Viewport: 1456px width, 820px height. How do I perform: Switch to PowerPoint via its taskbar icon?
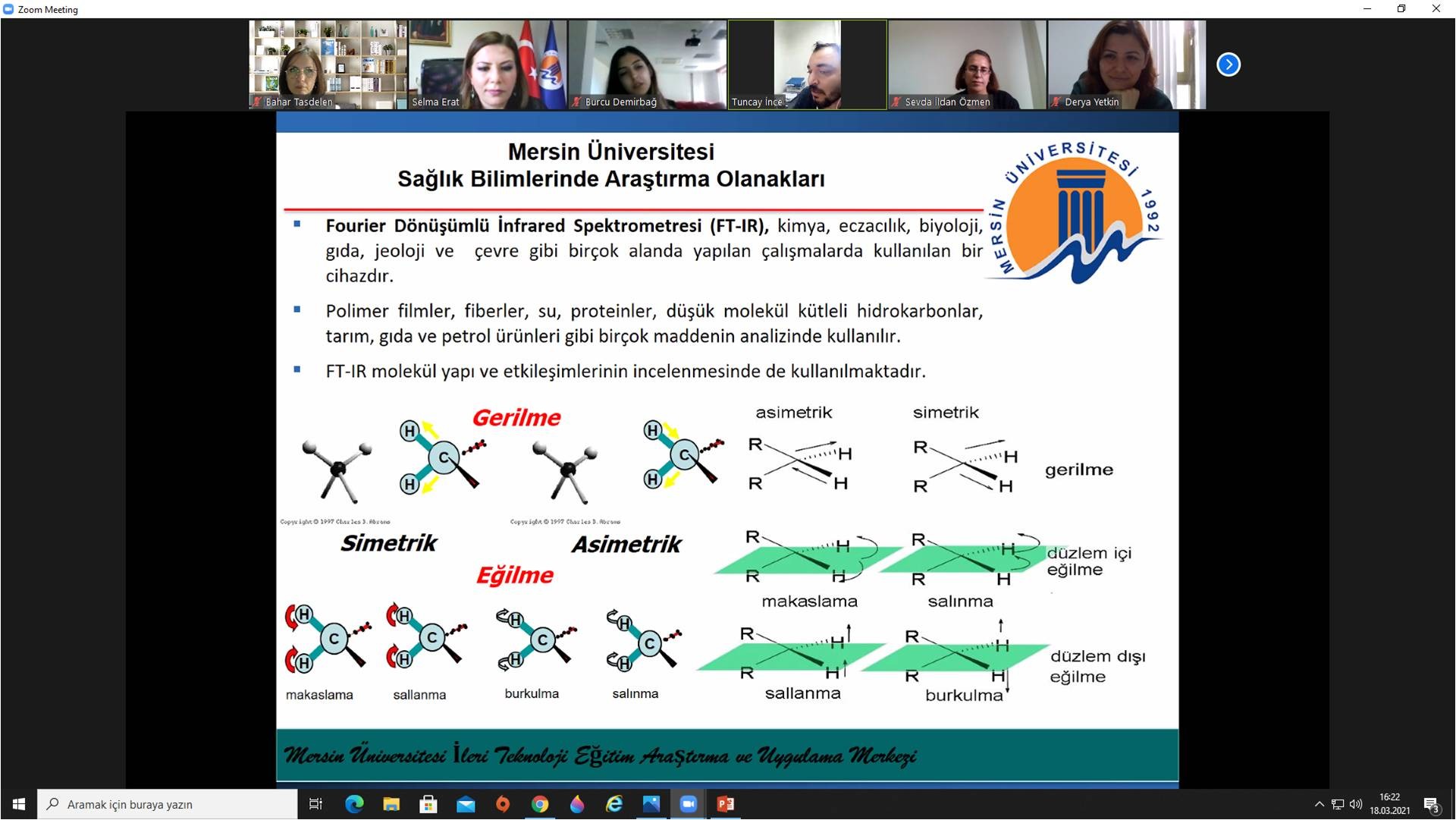coord(726,804)
